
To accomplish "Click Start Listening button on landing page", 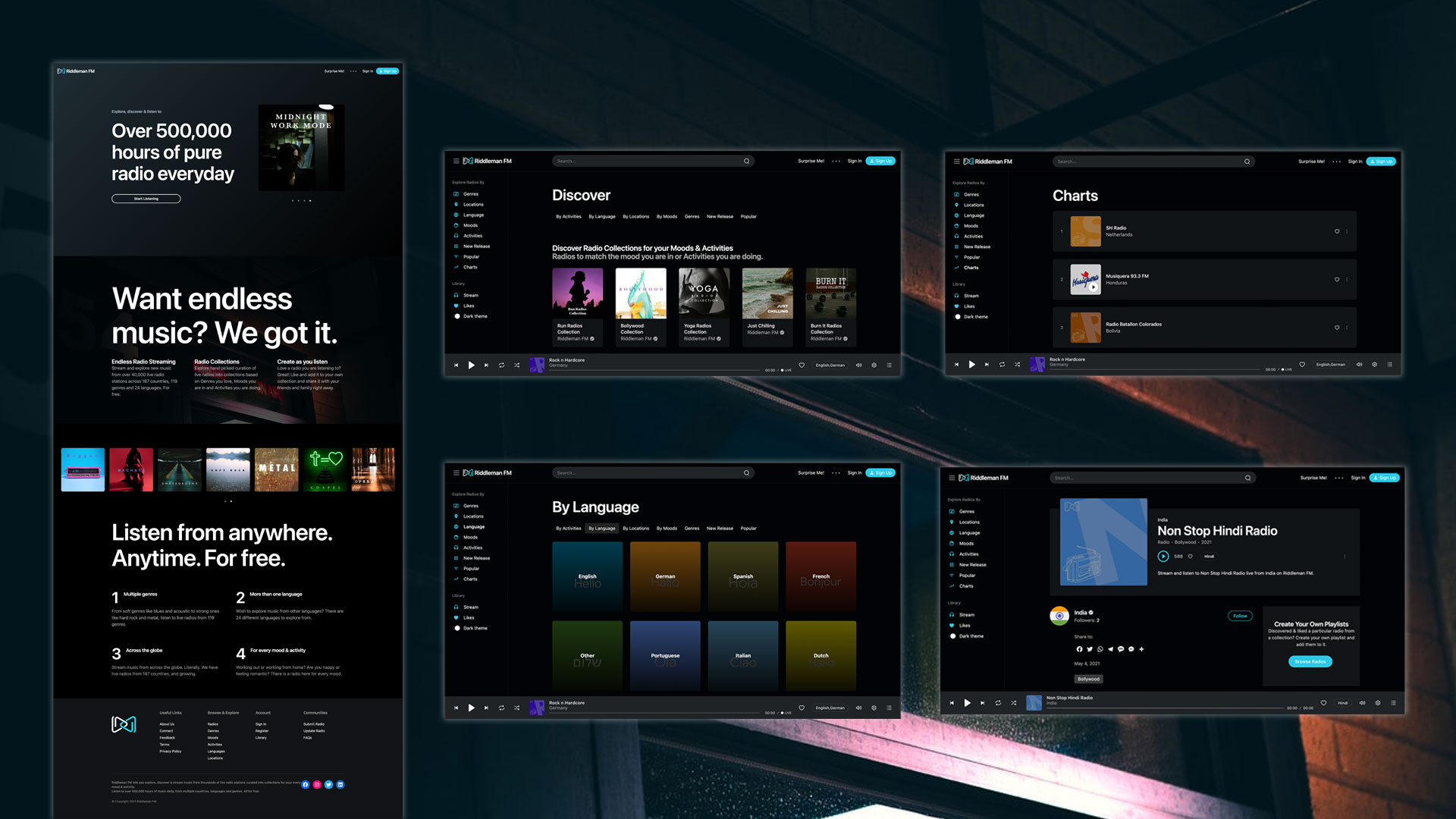I will click(x=146, y=199).
